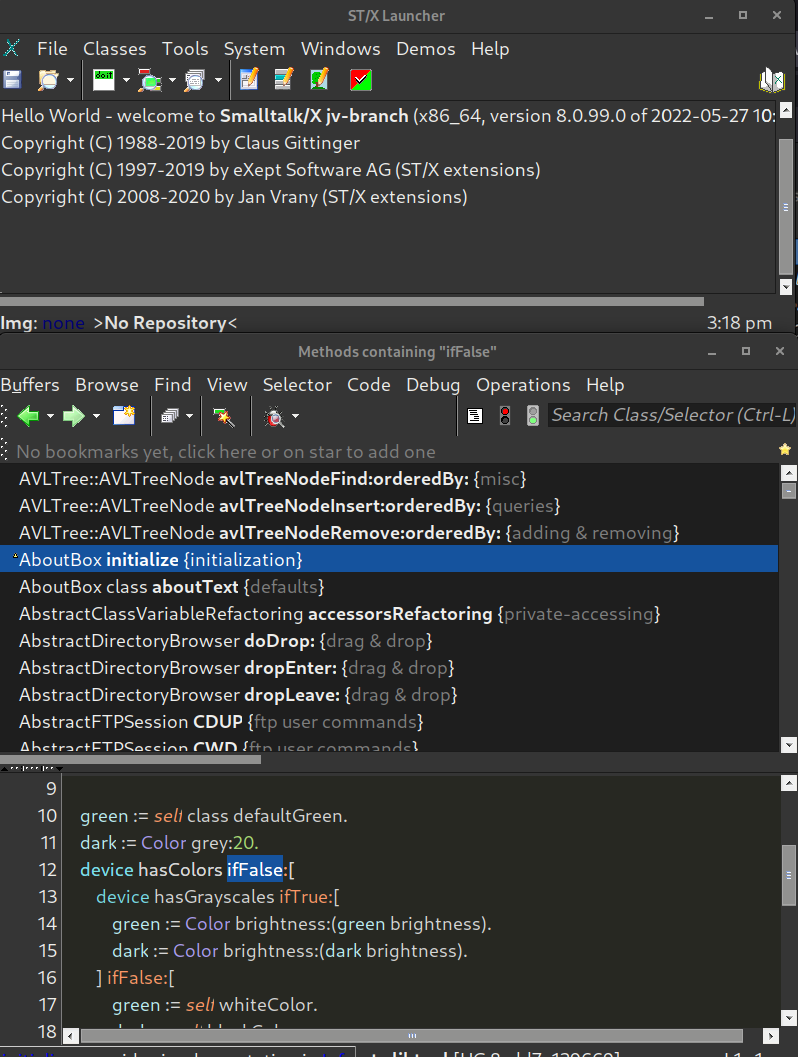This screenshot has width=798, height=1057.
Task: Click the method list scroll-down arrow
Action: [788, 745]
